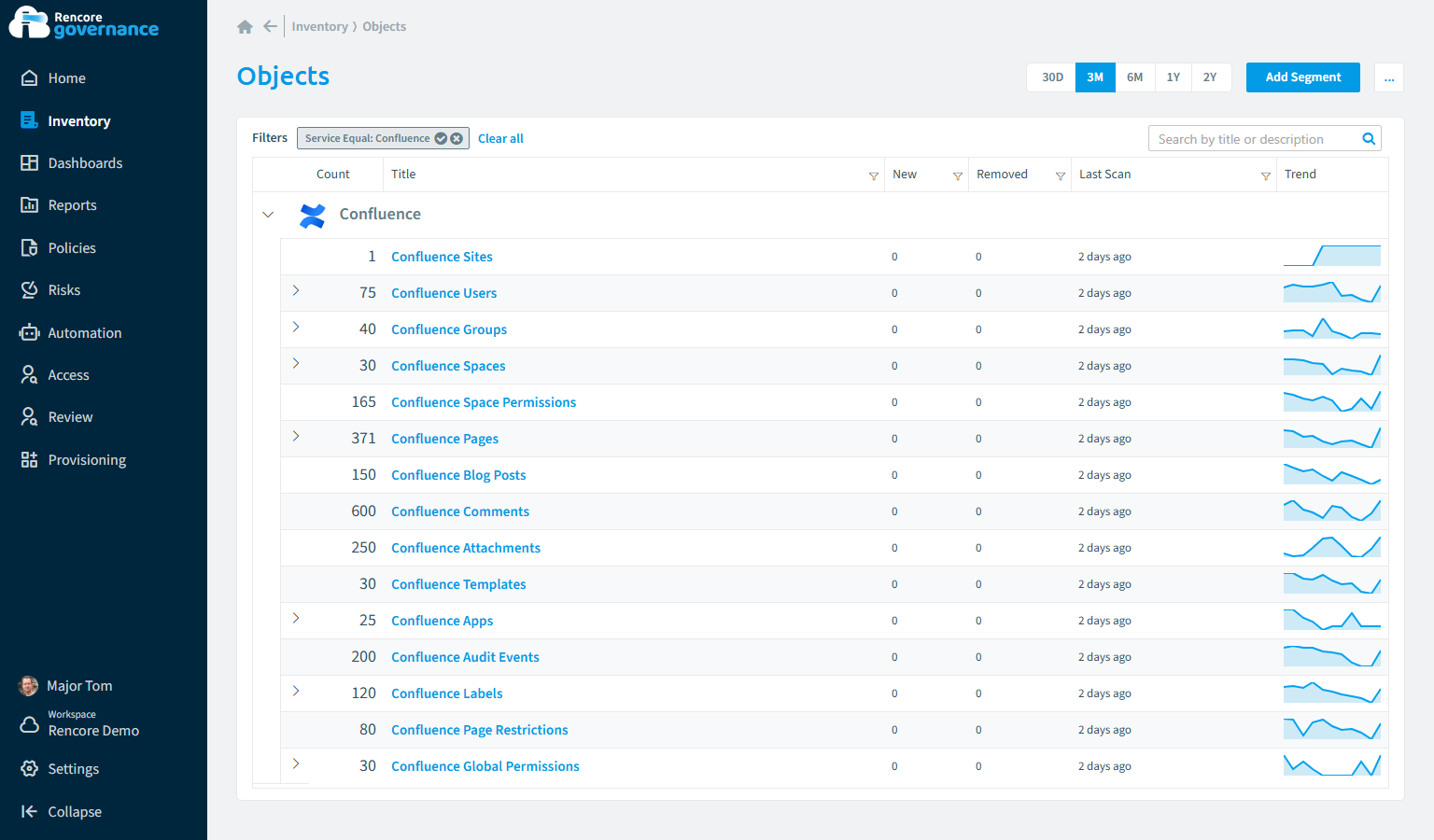
Task: Click the Automation robot icon
Action: point(29,333)
